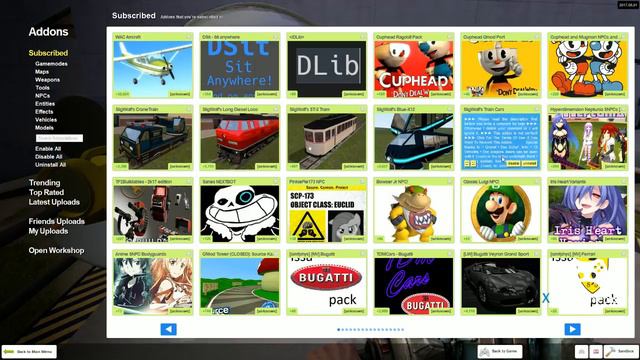Go to the next addons page arrow
This screenshot has width=640, height=360.
click(x=572, y=329)
